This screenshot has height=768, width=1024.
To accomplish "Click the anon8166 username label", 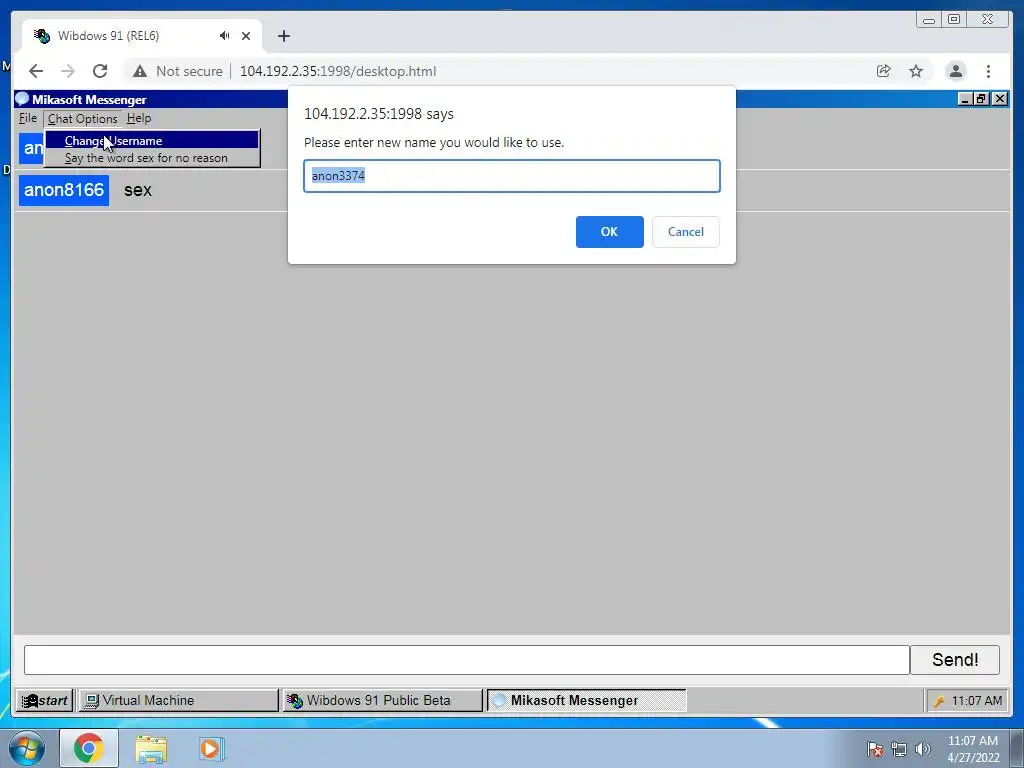I will [x=64, y=190].
